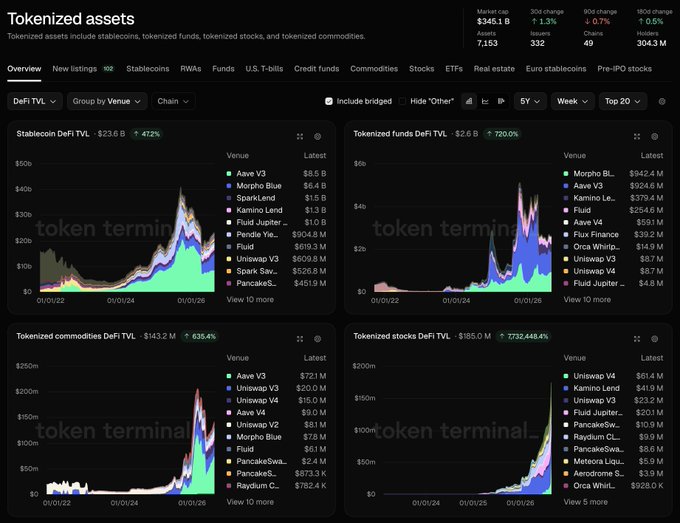Click the Tokenized commodities TVL area chart

[x=130, y=429]
